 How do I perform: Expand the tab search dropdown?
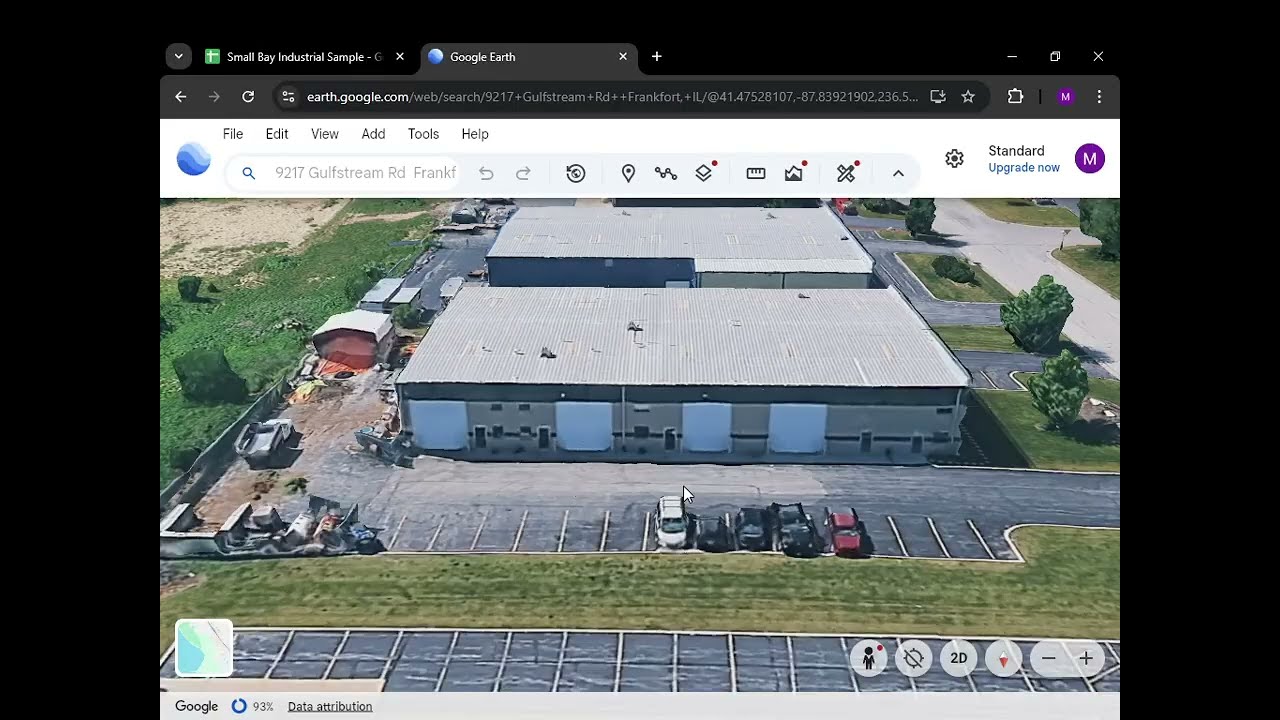[179, 57]
